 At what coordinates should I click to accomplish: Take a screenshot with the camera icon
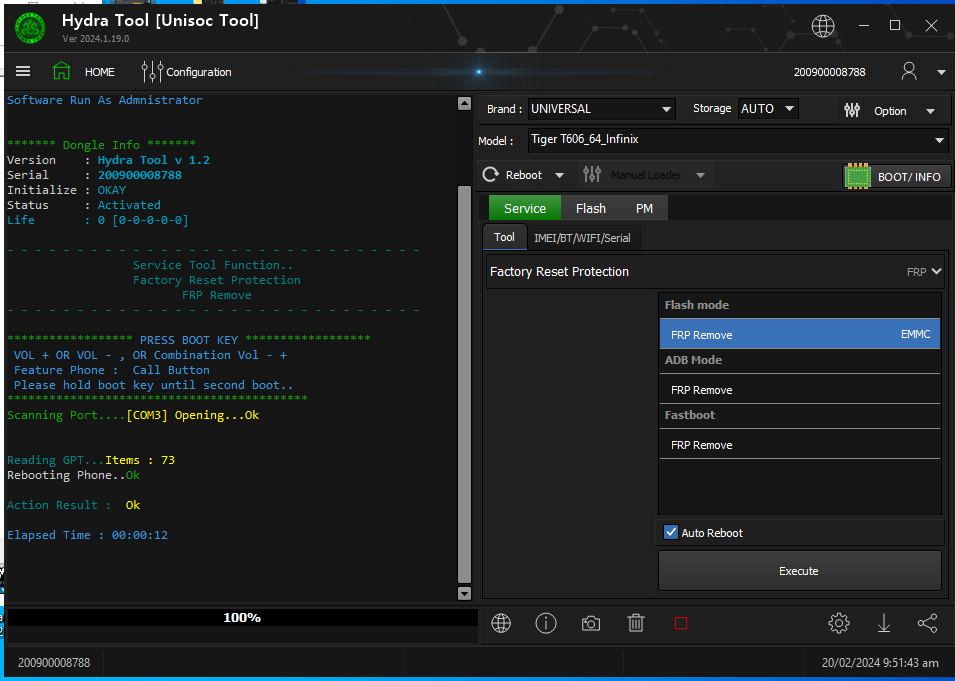[x=591, y=623]
